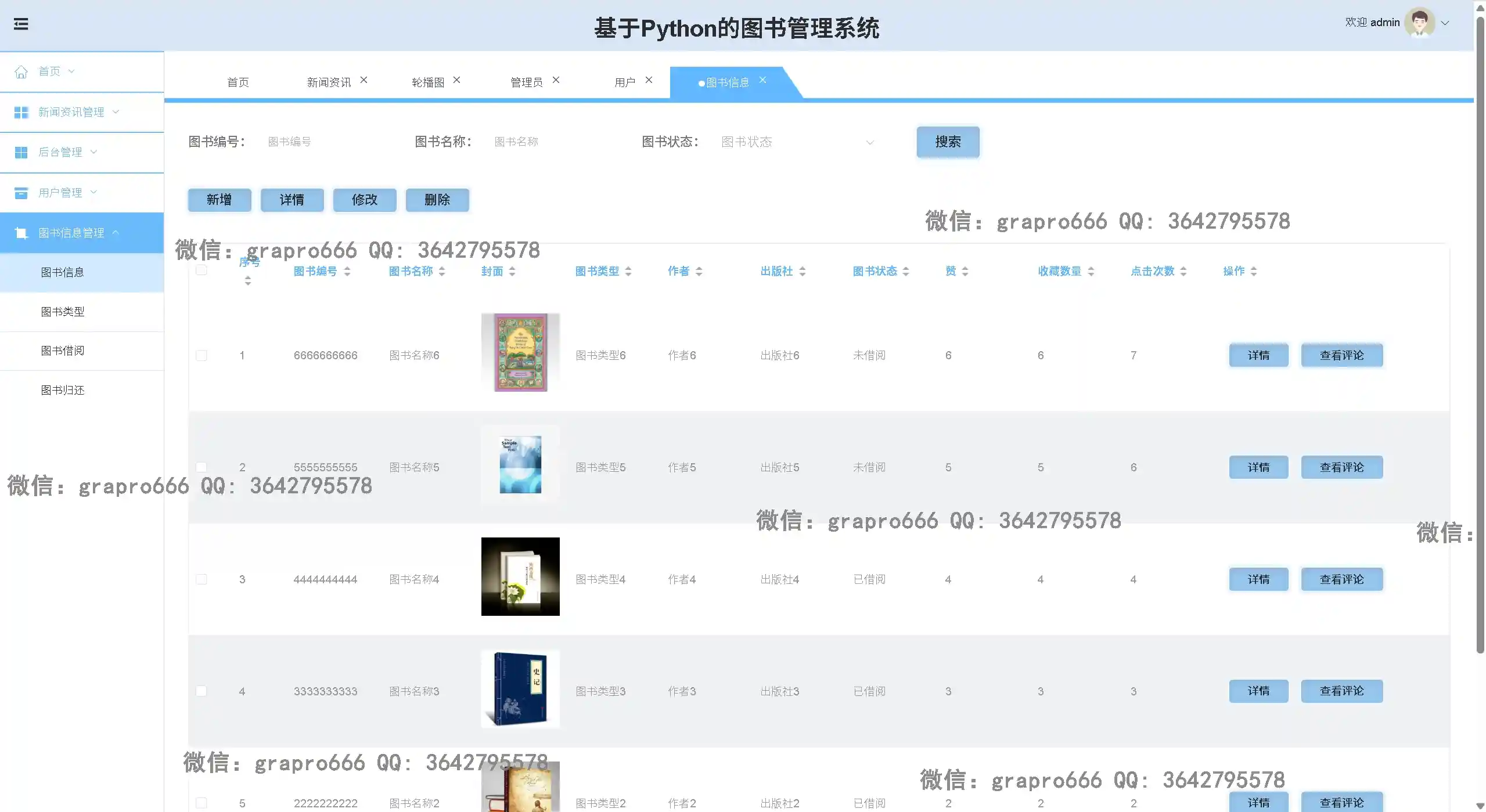This screenshot has height=812, width=1486.
Task: Open the 图书状态 dropdown
Action: 797,142
